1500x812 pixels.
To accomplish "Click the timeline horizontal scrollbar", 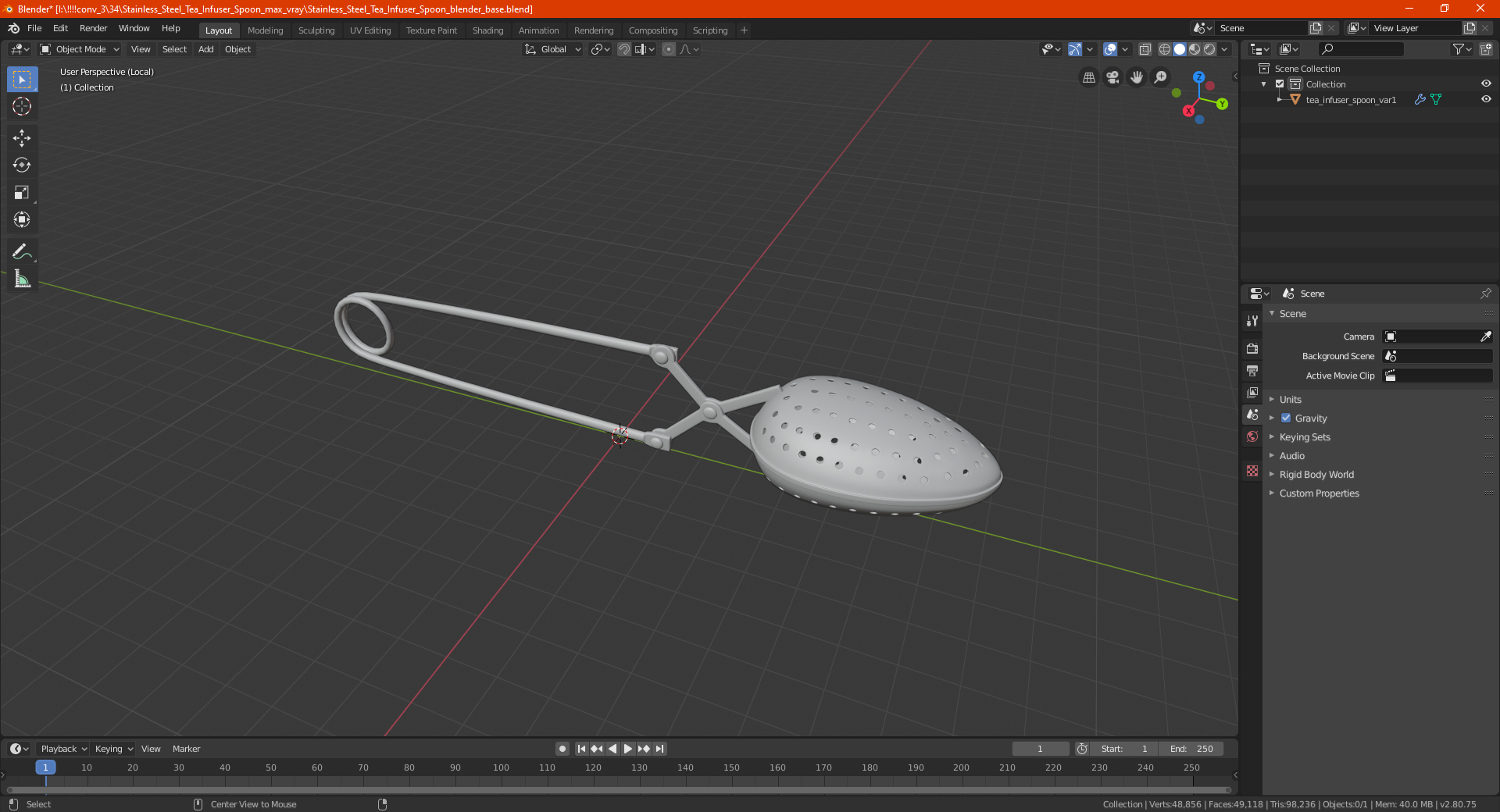I will (619, 790).
